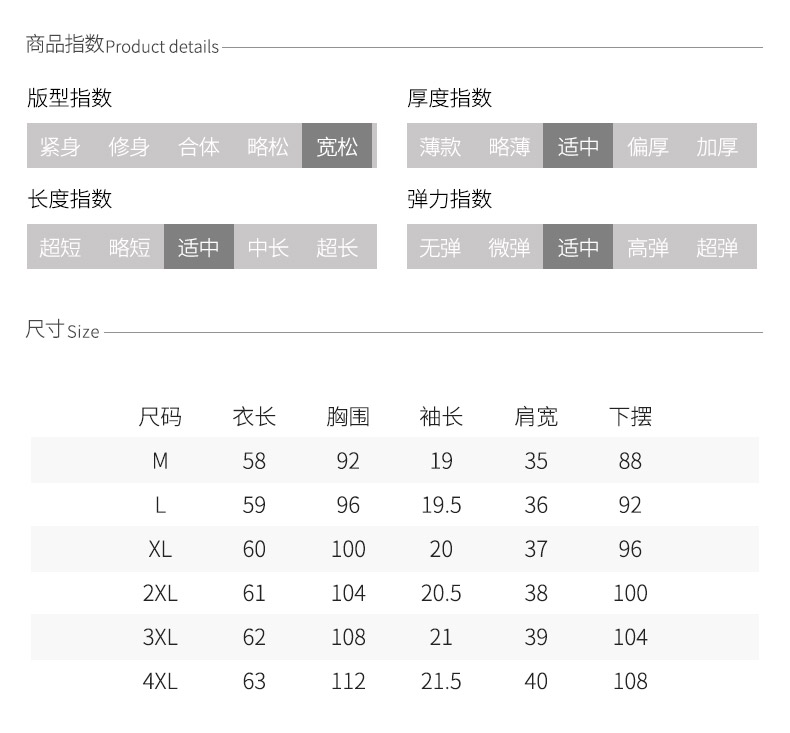The width and height of the screenshot is (790, 733).
Task: Select the 无弹 elasticity option
Action: (x=440, y=247)
